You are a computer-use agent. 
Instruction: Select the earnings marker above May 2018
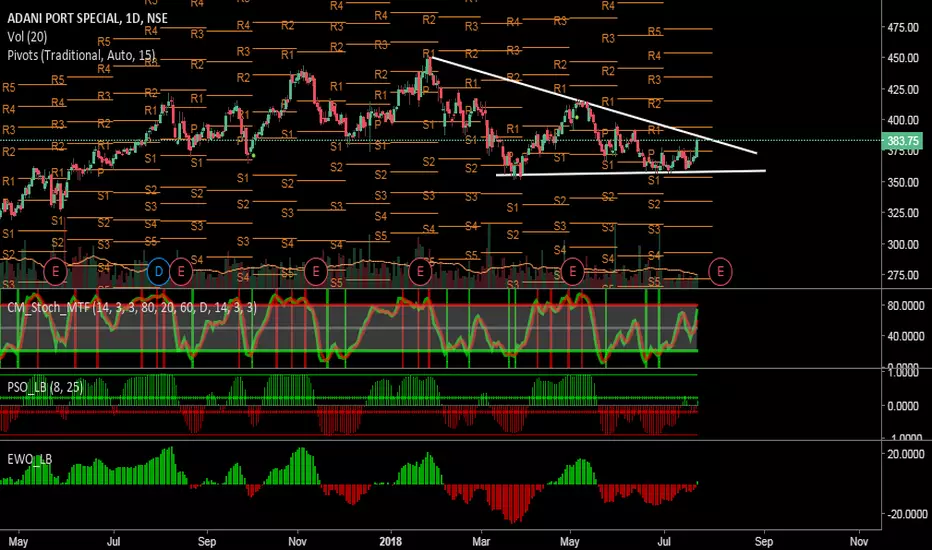point(572,272)
